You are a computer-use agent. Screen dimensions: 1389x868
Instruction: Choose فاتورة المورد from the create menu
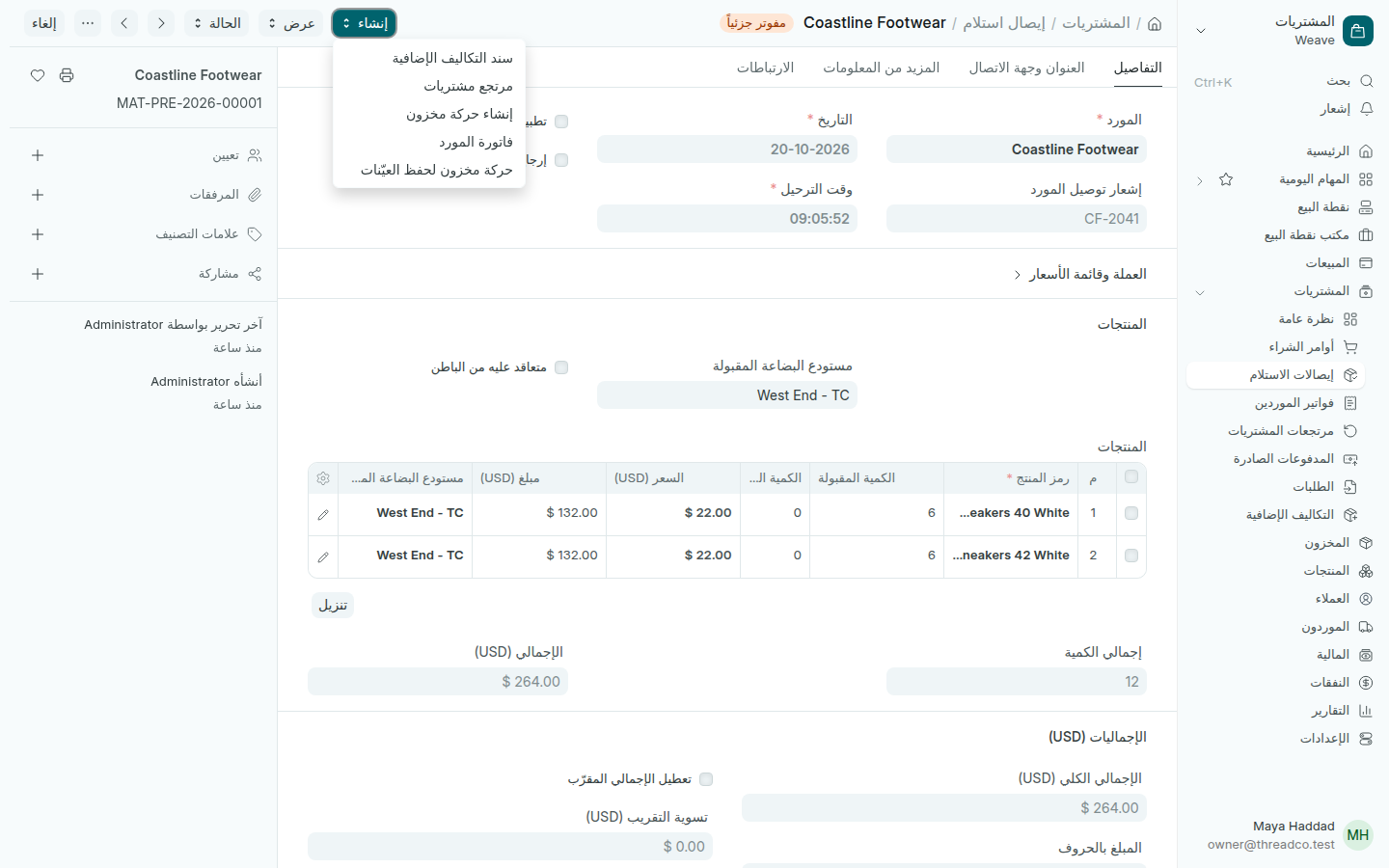[429, 142]
